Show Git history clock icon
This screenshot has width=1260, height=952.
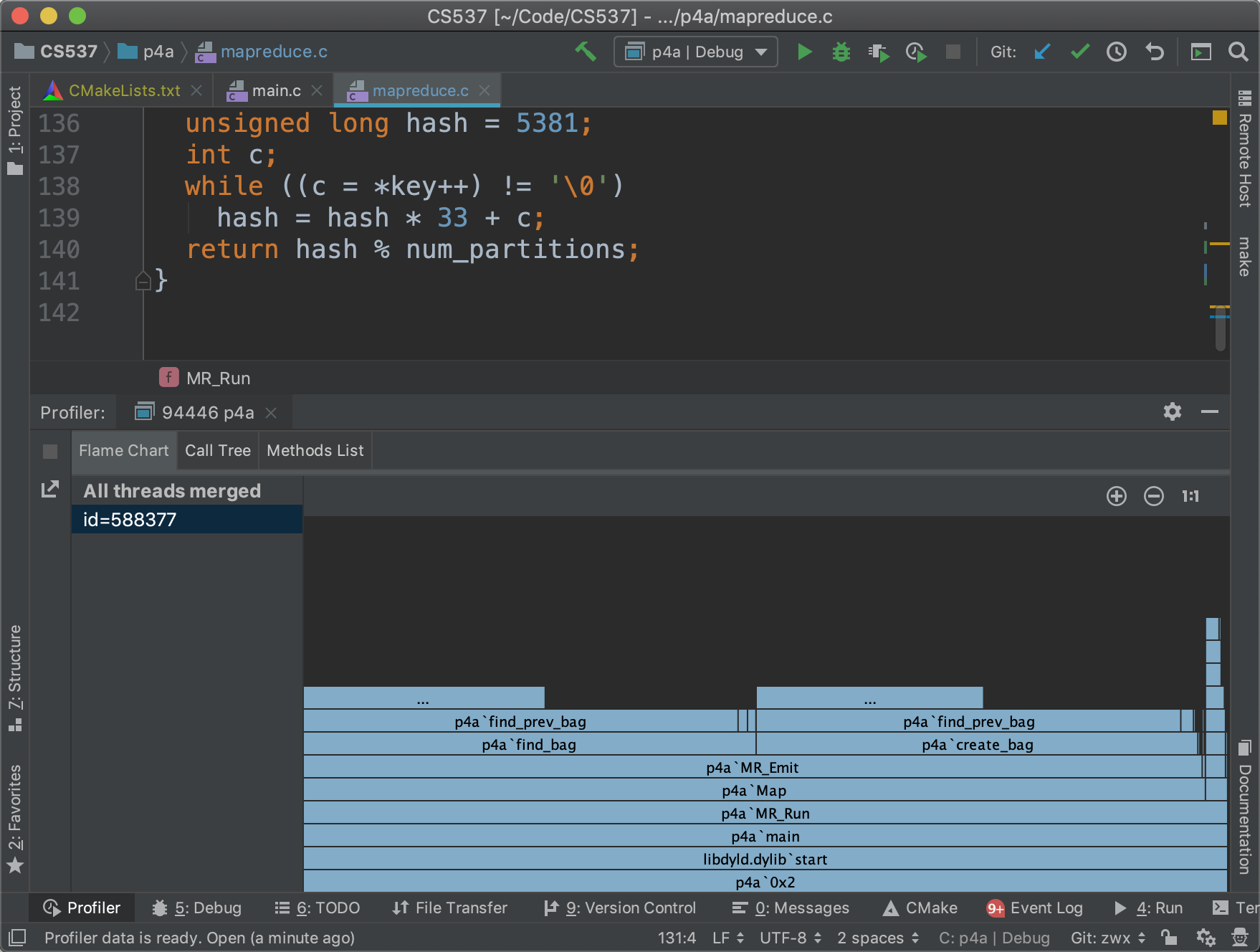(1116, 52)
